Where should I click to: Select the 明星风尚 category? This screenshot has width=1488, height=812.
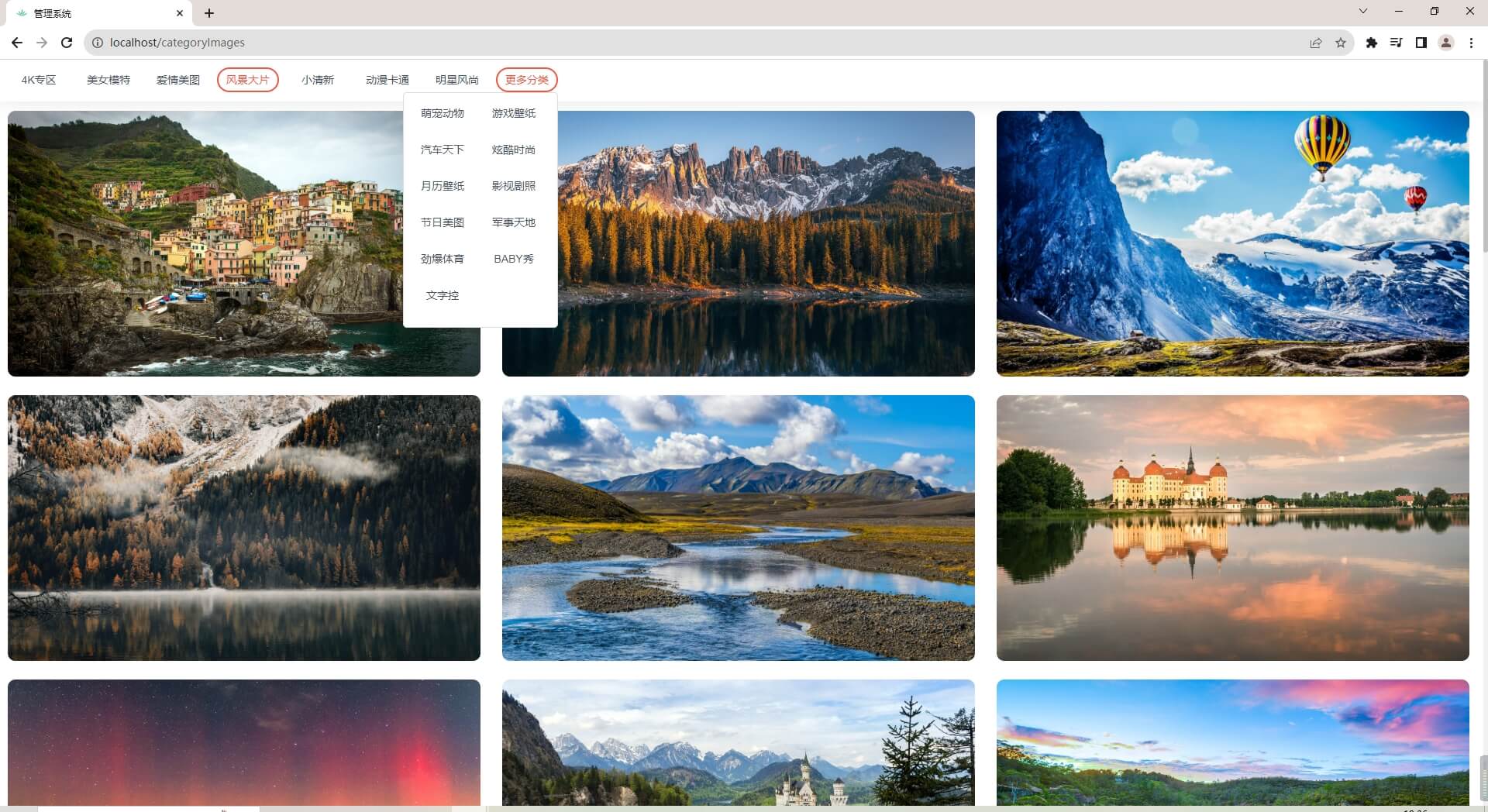pos(457,80)
